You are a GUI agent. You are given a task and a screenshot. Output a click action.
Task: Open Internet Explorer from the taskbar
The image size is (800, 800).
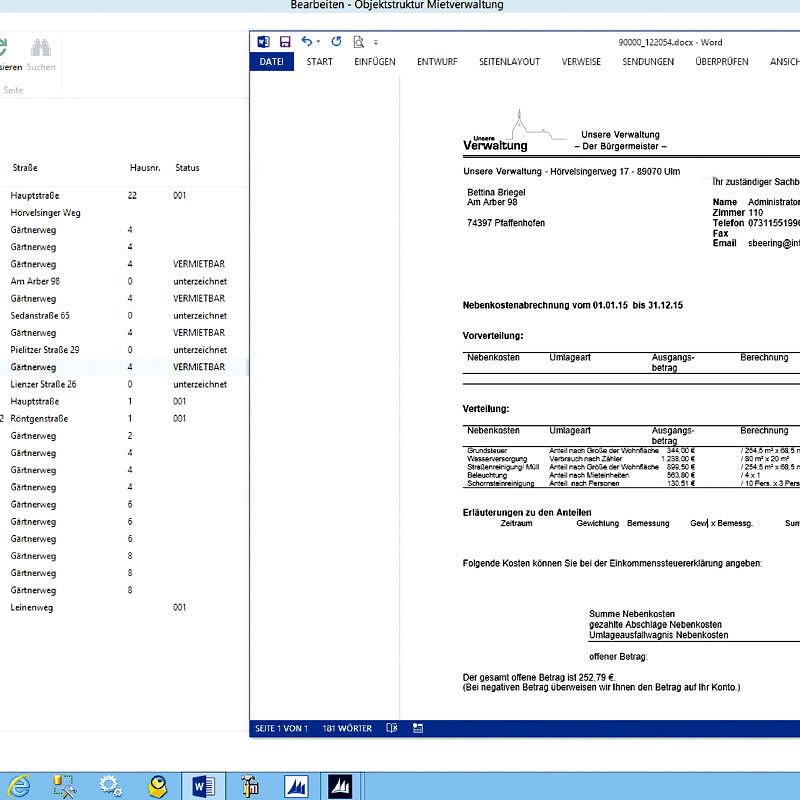[x=18, y=786]
